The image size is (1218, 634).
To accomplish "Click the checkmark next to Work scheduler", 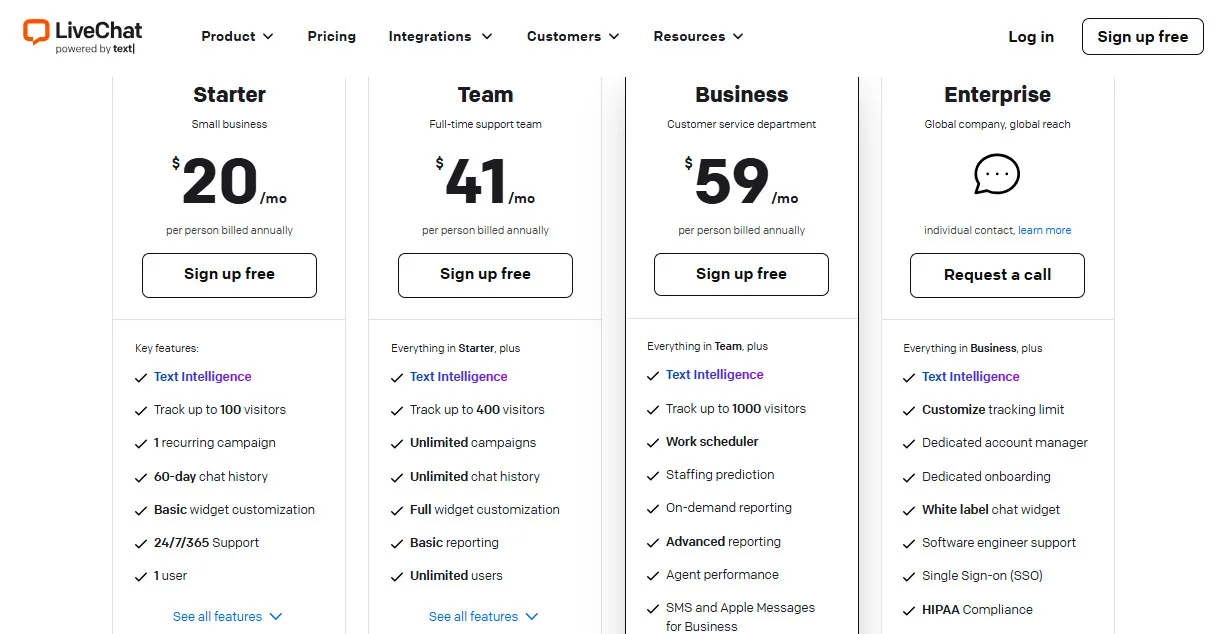I will 654,441.
